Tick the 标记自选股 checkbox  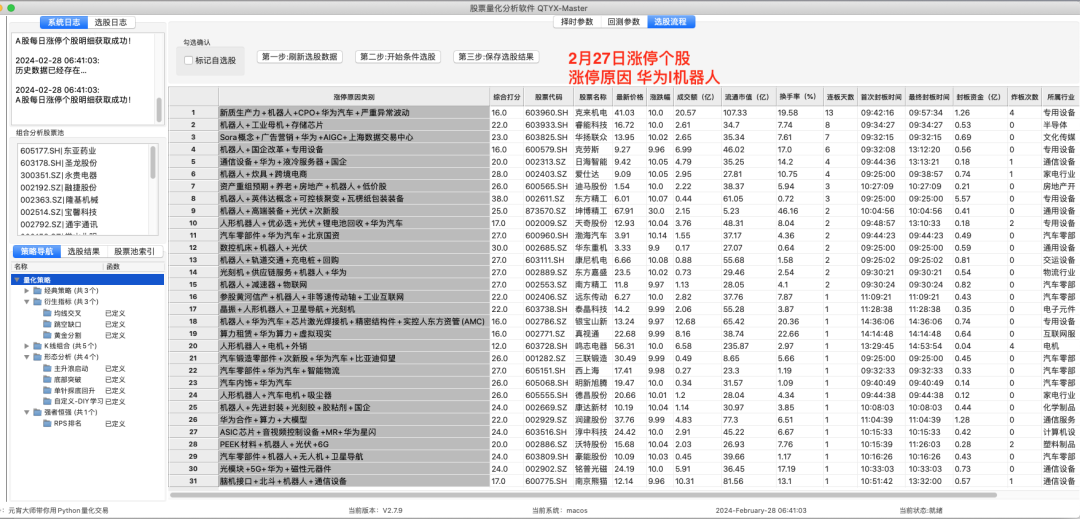coord(189,61)
